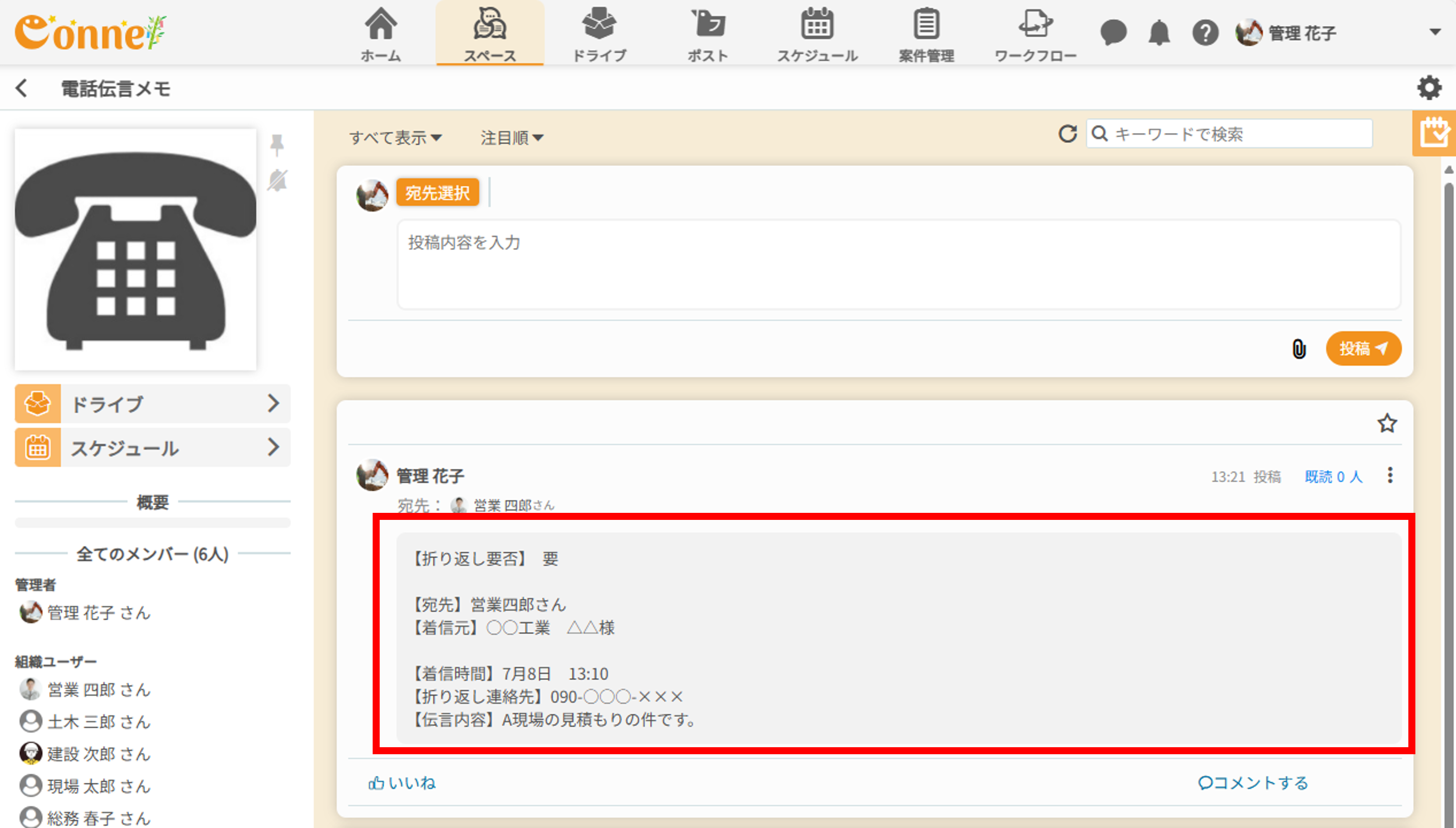This screenshot has height=828, width=1456.
Task: Click the 13:21 投稿 timestamp
Action: click(x=1246, y=477)
